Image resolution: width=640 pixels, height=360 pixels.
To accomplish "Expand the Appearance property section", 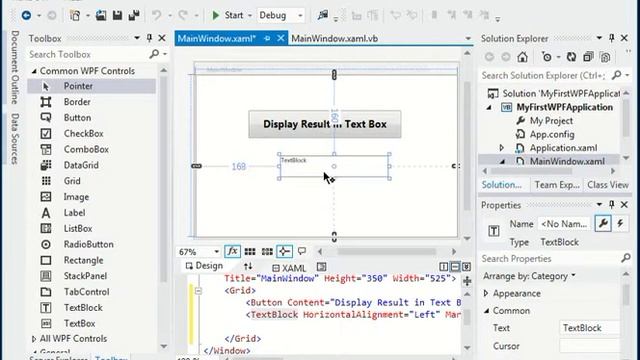I will pos(486,293).
